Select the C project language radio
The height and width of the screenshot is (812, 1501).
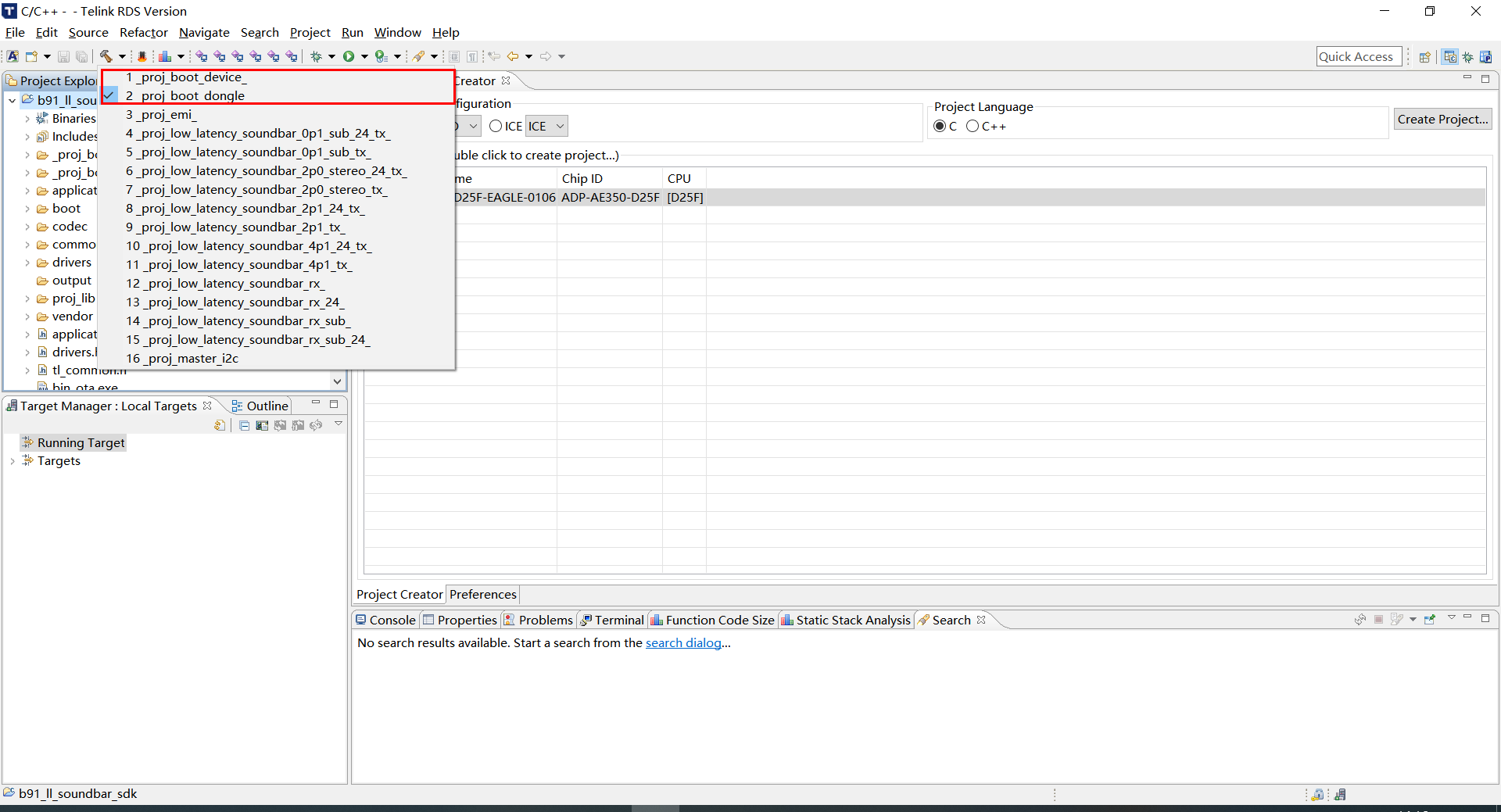pyautogui.click(x=940, y=126)
